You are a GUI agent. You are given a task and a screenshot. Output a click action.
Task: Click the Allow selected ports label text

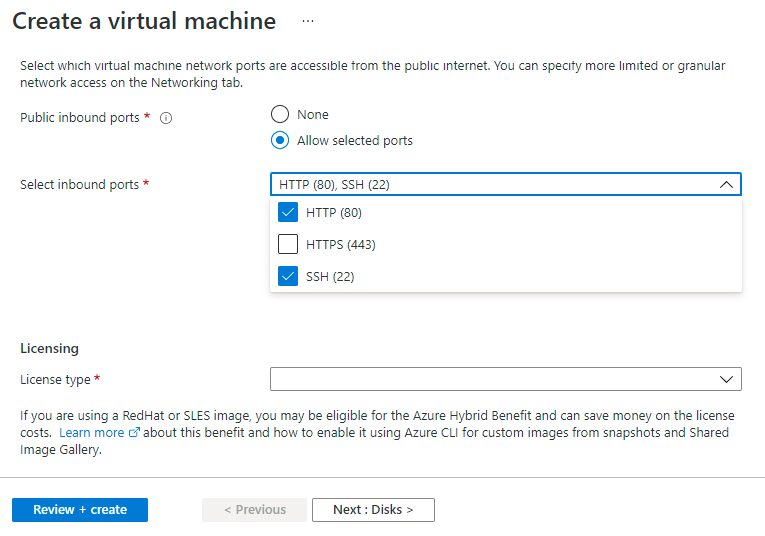[x=355, y=141]
